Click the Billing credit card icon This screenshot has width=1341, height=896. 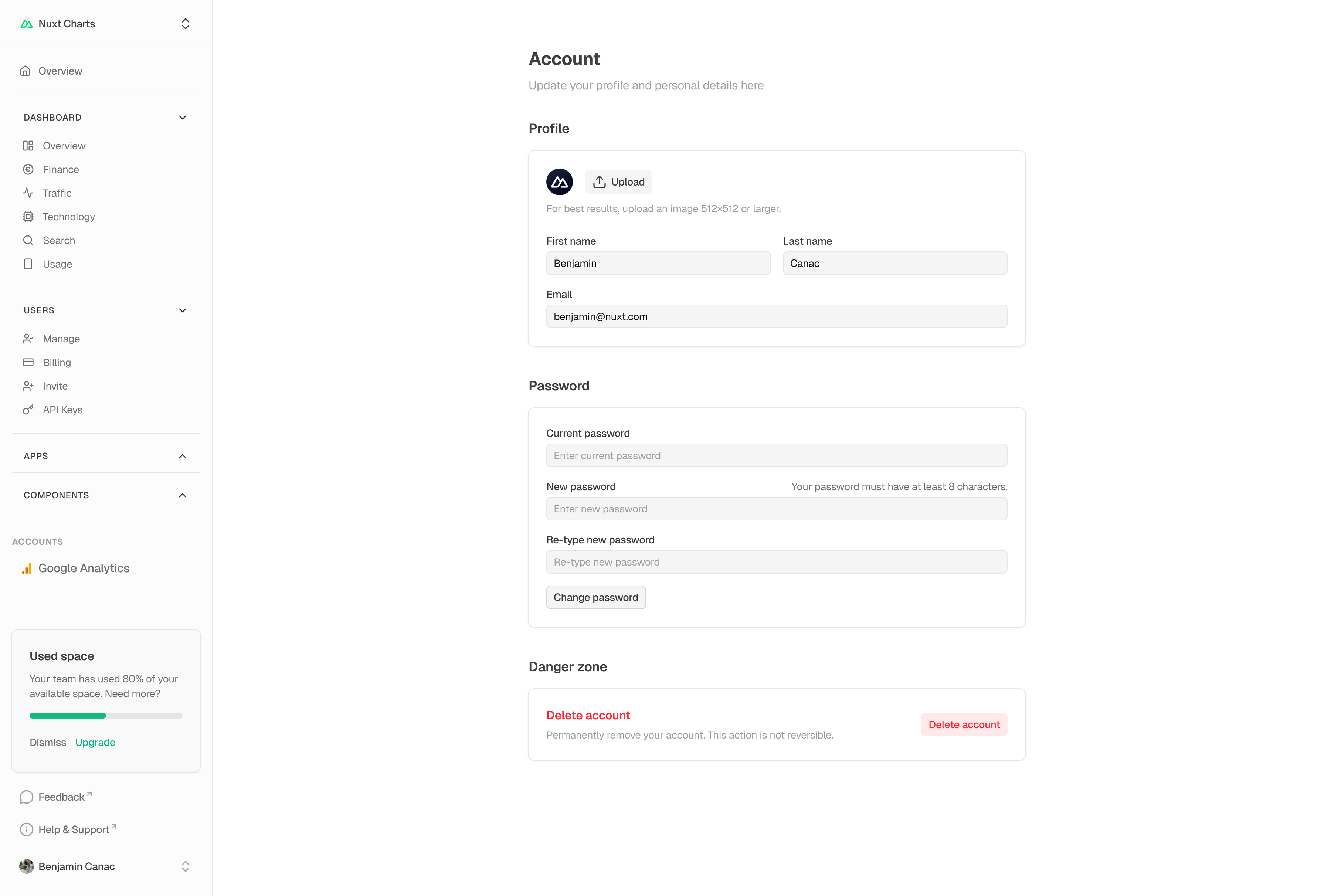click(x=28, y=362)
